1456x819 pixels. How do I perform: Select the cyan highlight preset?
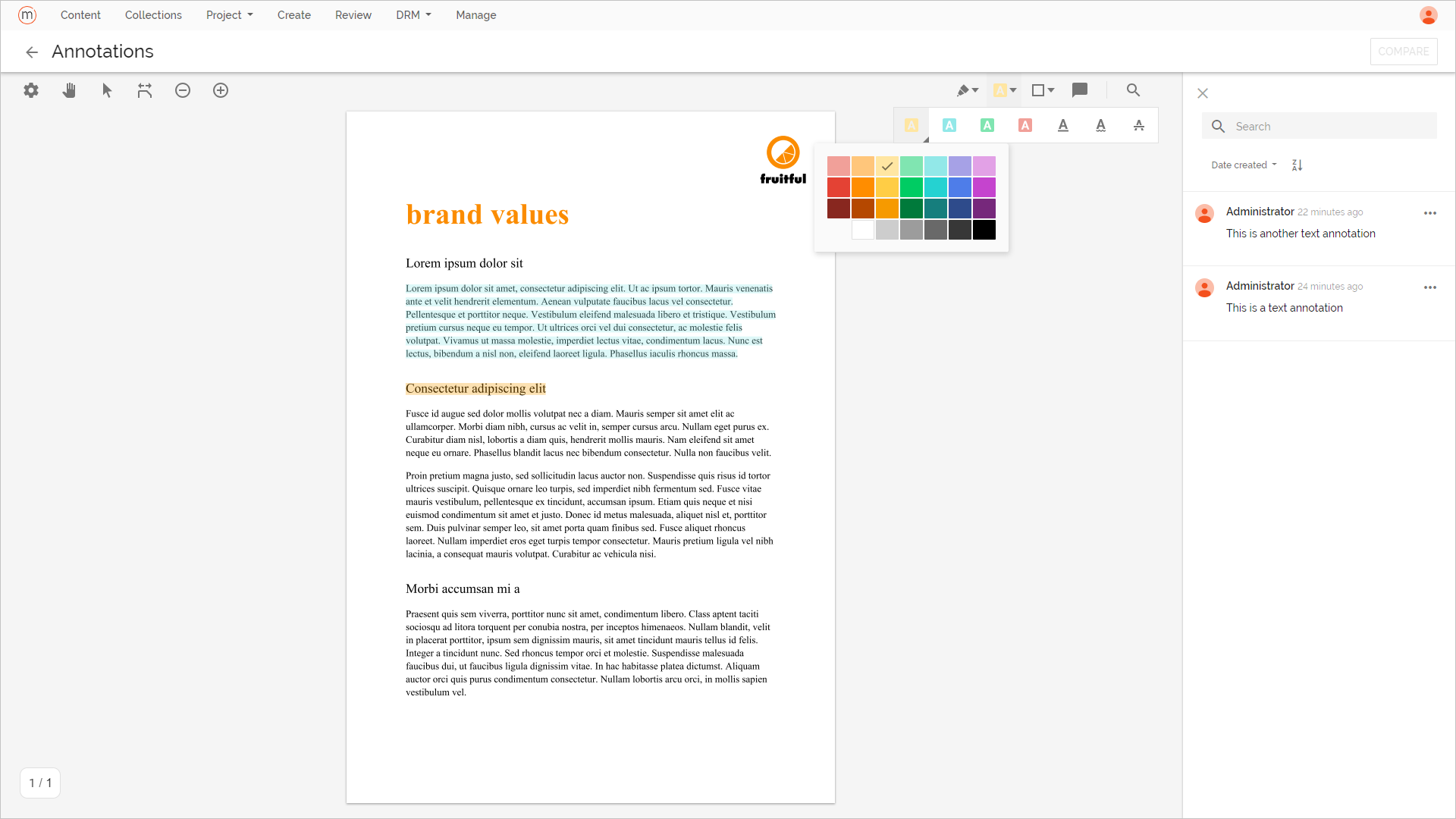tap(949, 125)
